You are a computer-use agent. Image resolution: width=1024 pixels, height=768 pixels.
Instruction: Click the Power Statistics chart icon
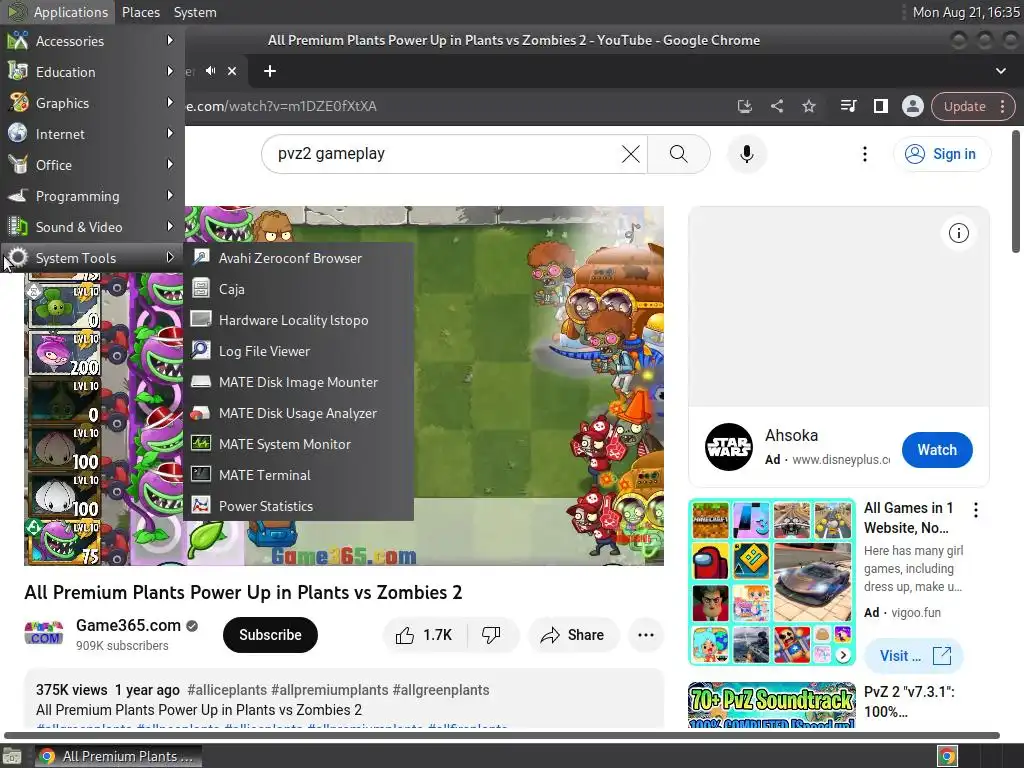[x=200, y=505]
